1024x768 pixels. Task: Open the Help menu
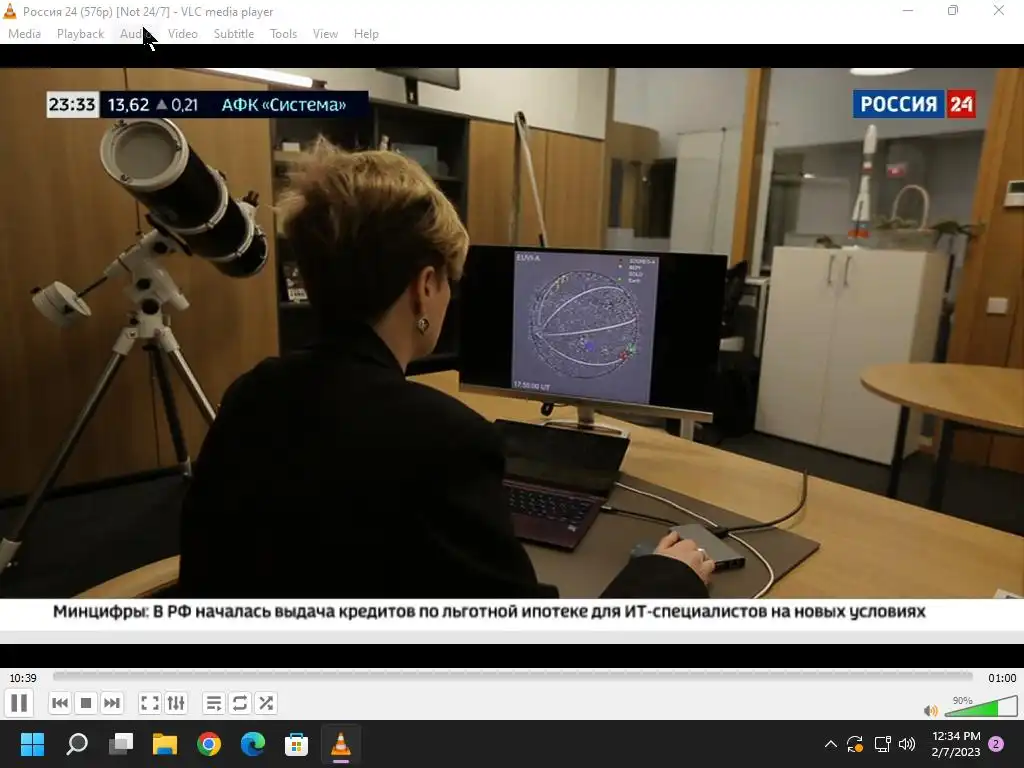point(366,34)
